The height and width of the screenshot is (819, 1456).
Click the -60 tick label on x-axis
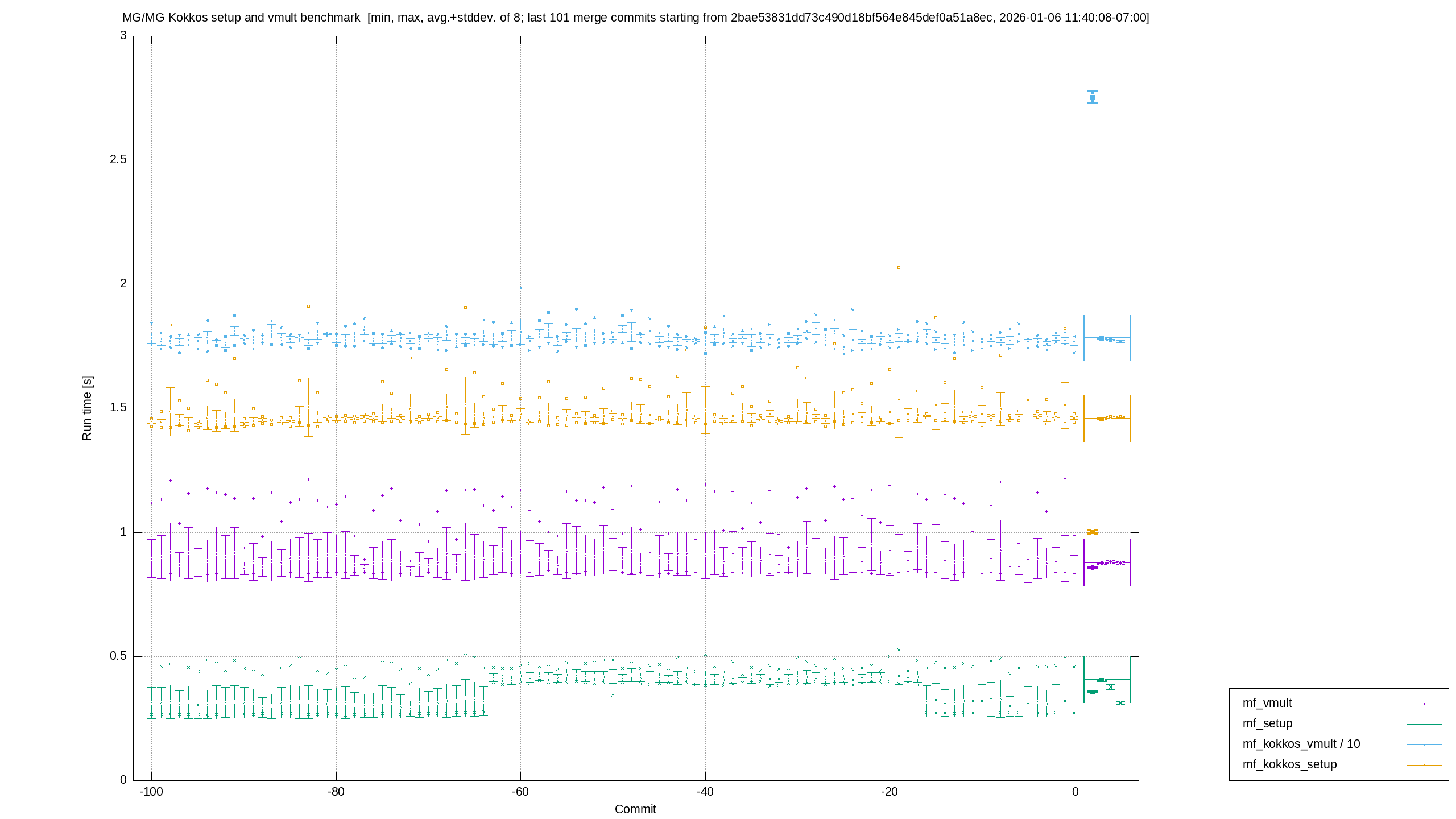[520, 792]
